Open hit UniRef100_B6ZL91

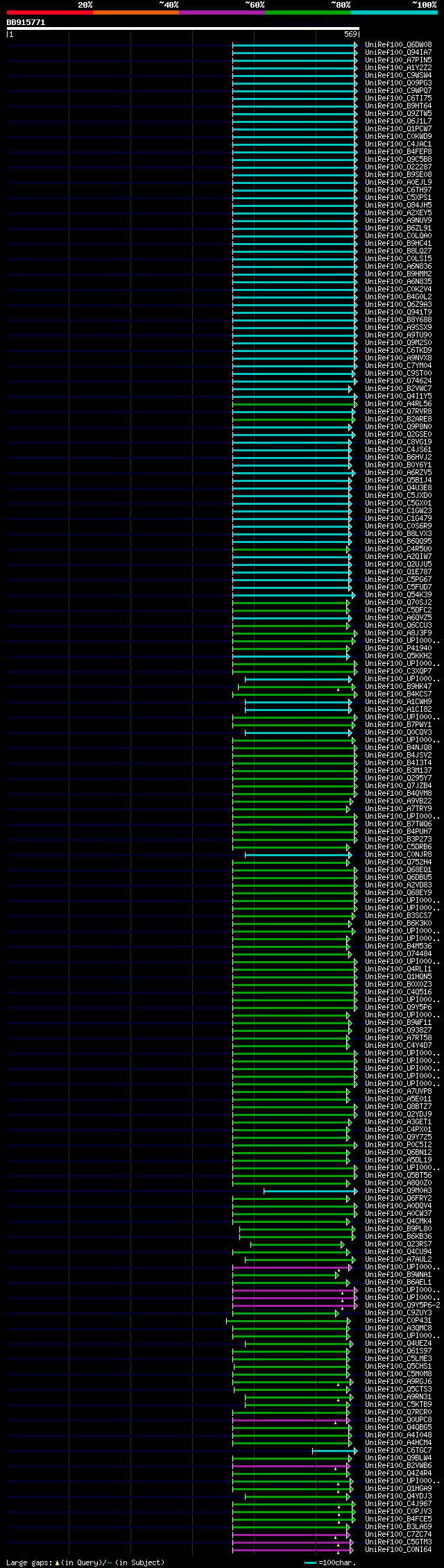[x=398, y=228]
